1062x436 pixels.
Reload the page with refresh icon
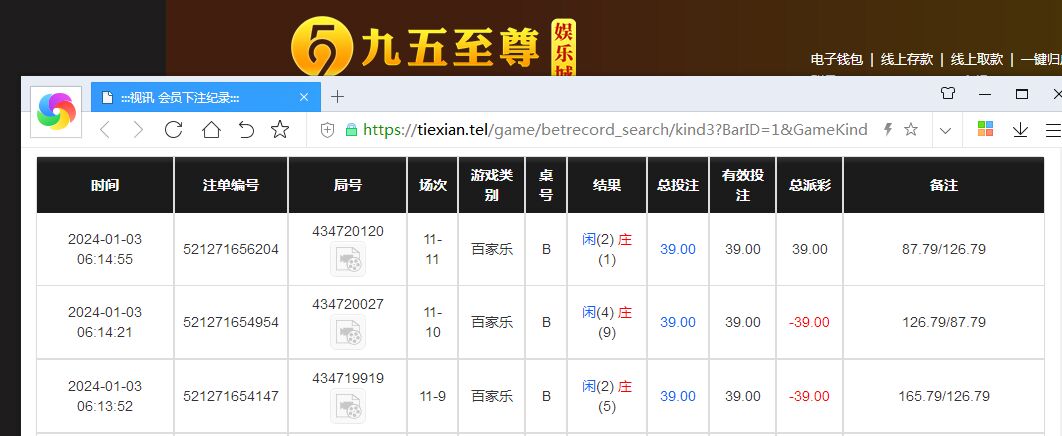tap(173, 129)
